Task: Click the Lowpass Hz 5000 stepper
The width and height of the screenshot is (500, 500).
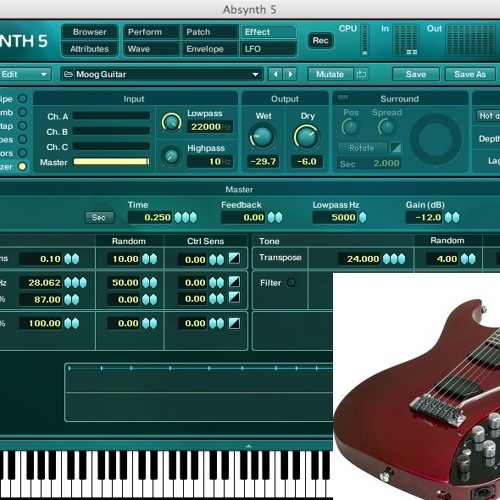Action: [362, 218]
